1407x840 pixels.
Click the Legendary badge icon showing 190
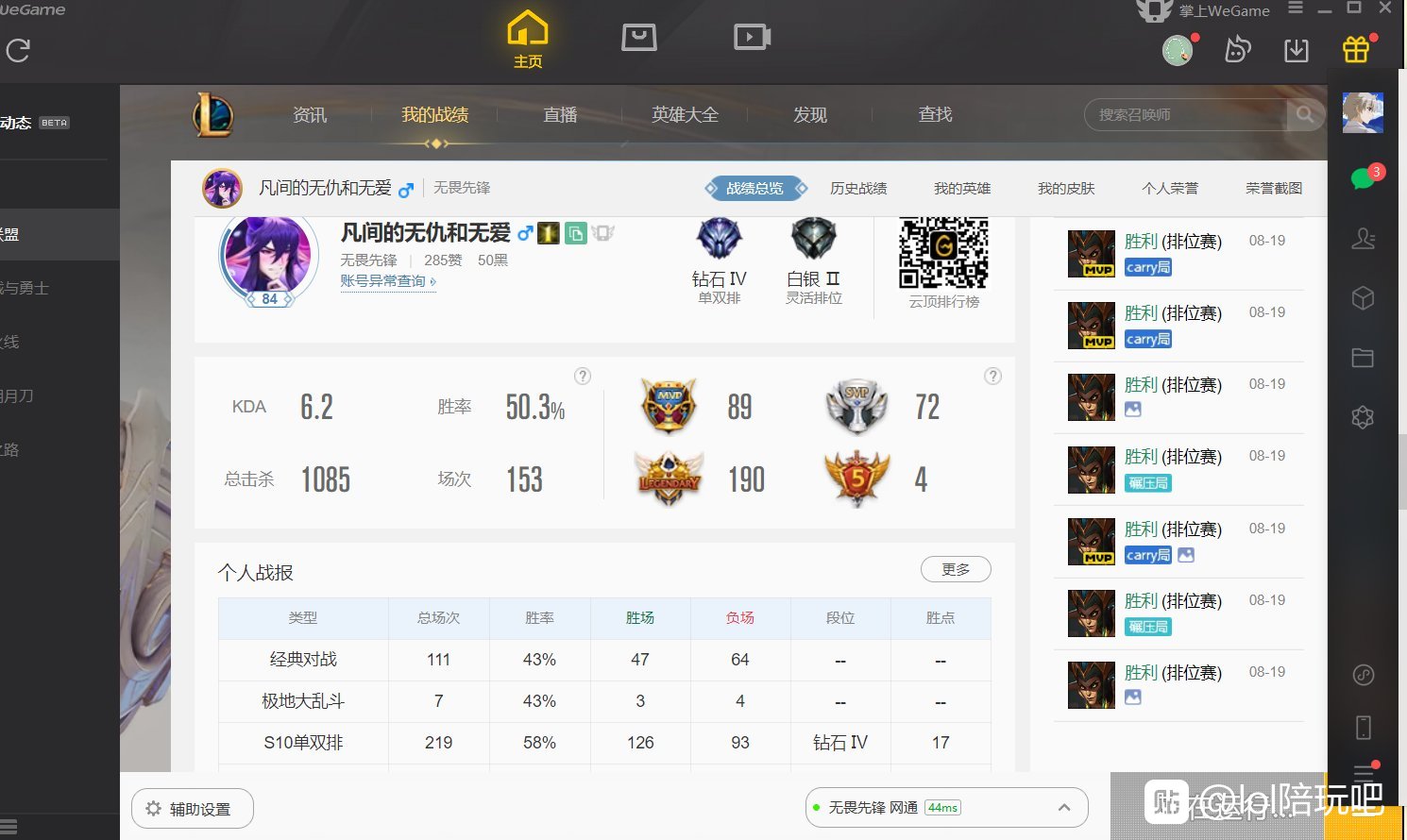669,478
